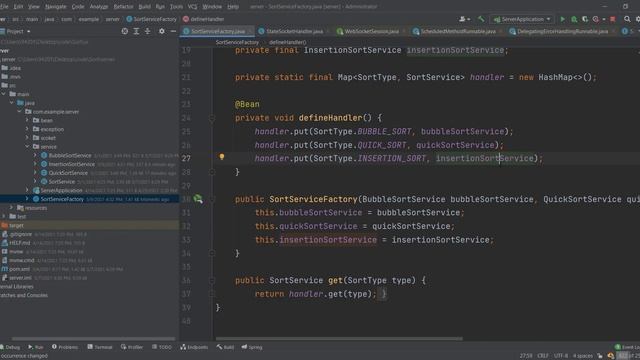Switch to WebSocketSession.java tab
The image size is (640, 360).
coord(371,31)
